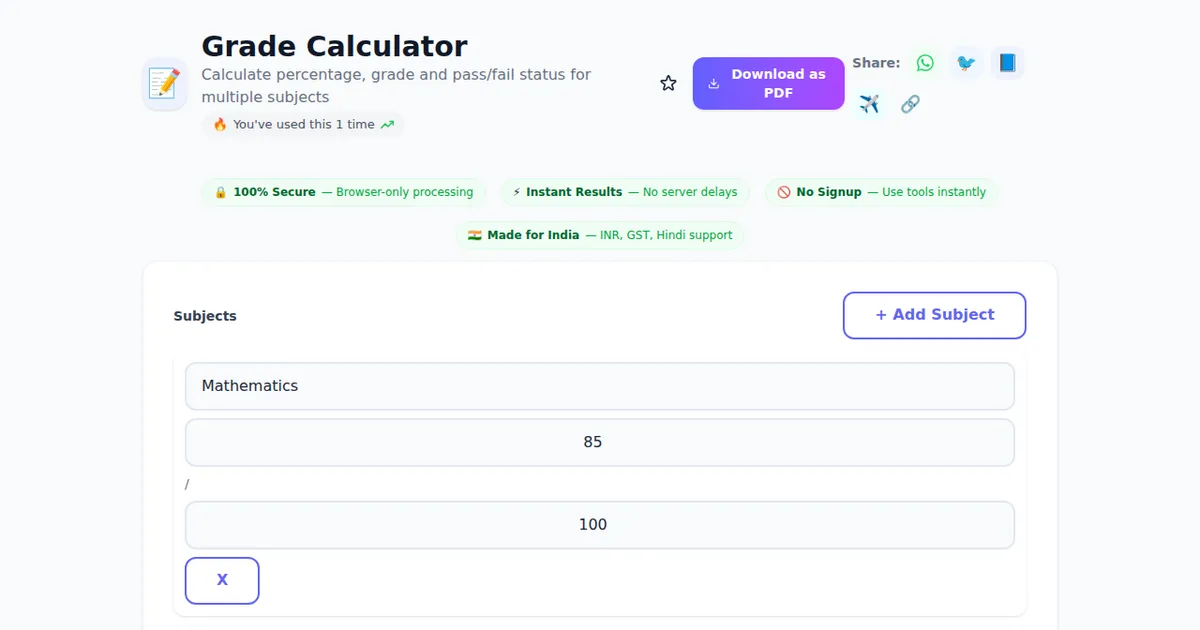The width and height of the screenshot is (1200, 630).
Task: Add a new subject row
Action: [934, 315]
